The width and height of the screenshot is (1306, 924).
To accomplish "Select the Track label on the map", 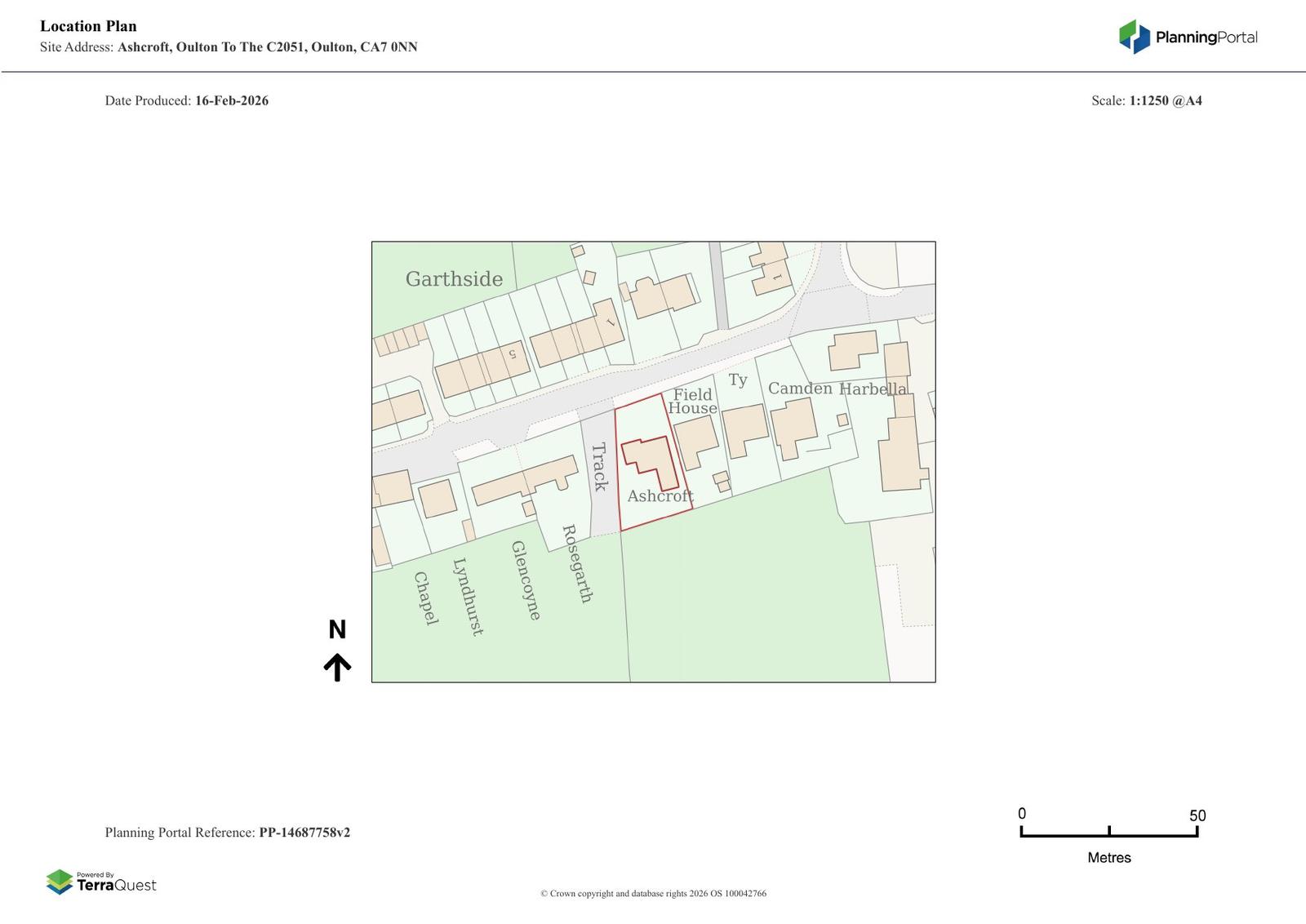I will 600,467.
